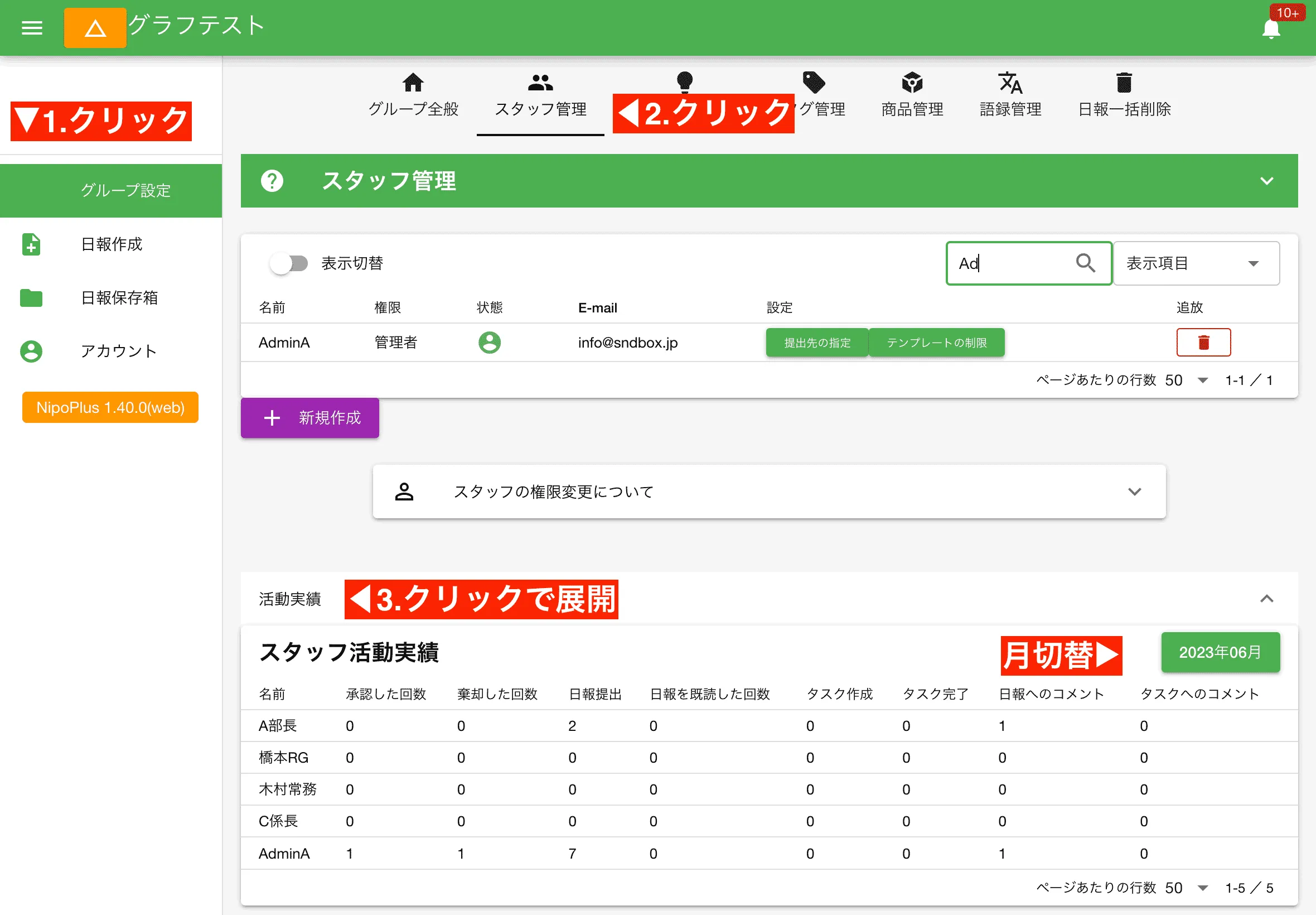Click the 2023年06月 month button
The image size is (1316, 915).
coord(1220,652)
